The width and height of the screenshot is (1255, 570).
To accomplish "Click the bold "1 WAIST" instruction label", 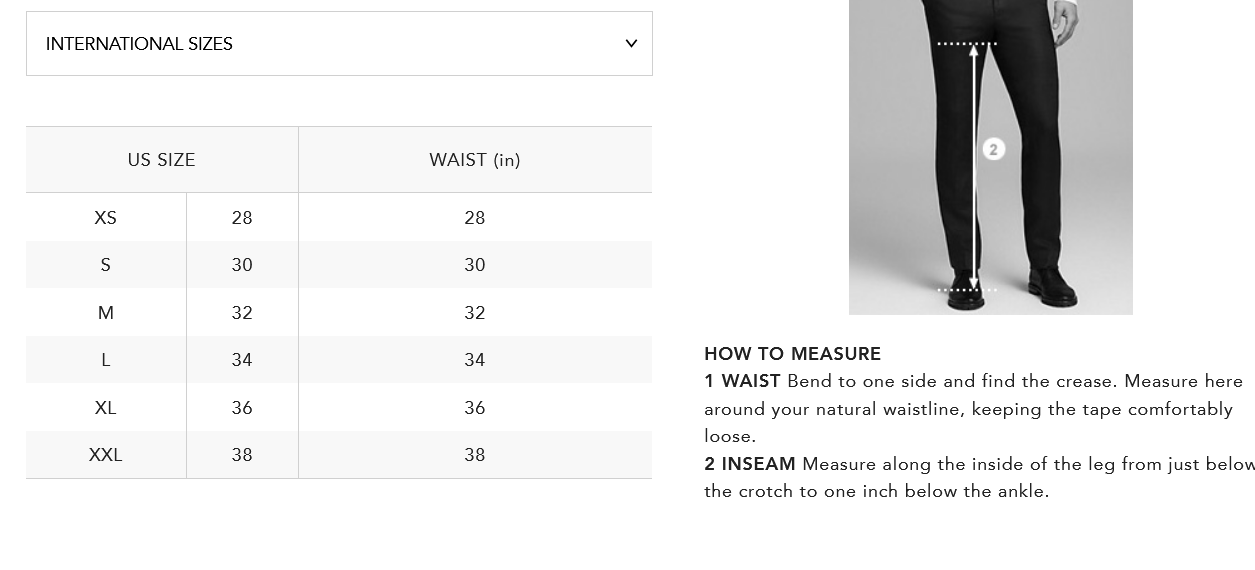I will 742,381.
